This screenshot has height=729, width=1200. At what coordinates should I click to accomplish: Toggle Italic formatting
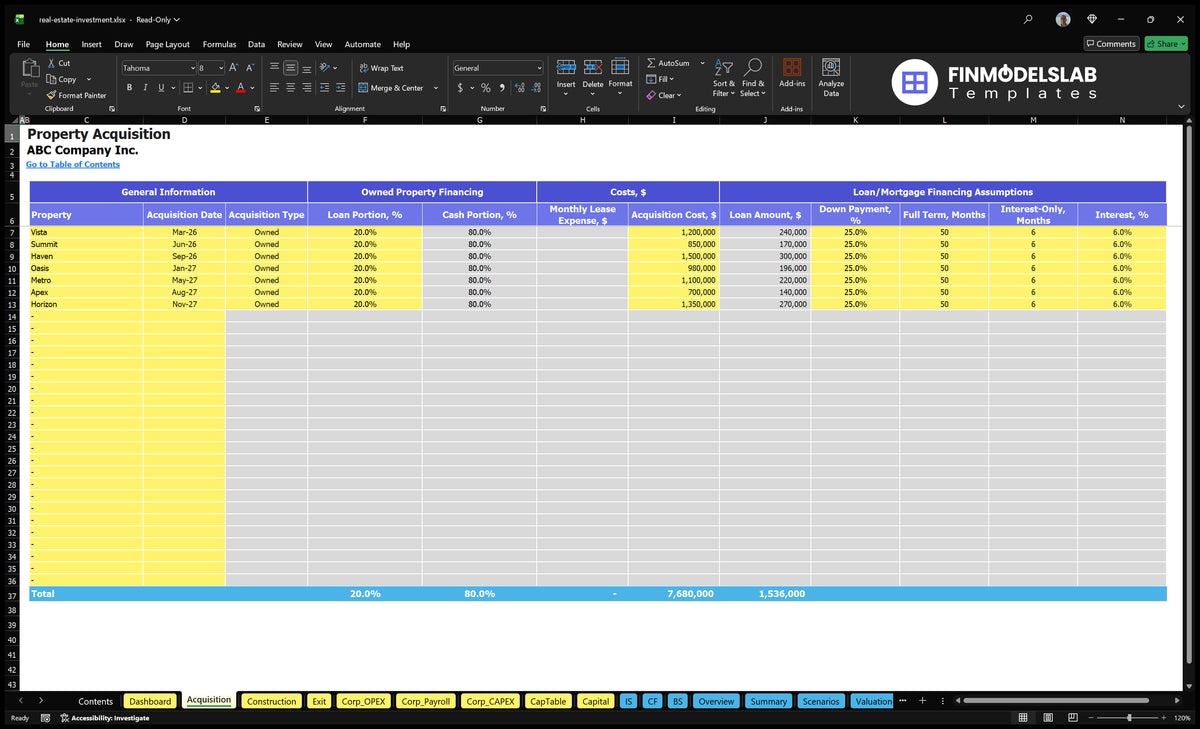coord(146,88)
